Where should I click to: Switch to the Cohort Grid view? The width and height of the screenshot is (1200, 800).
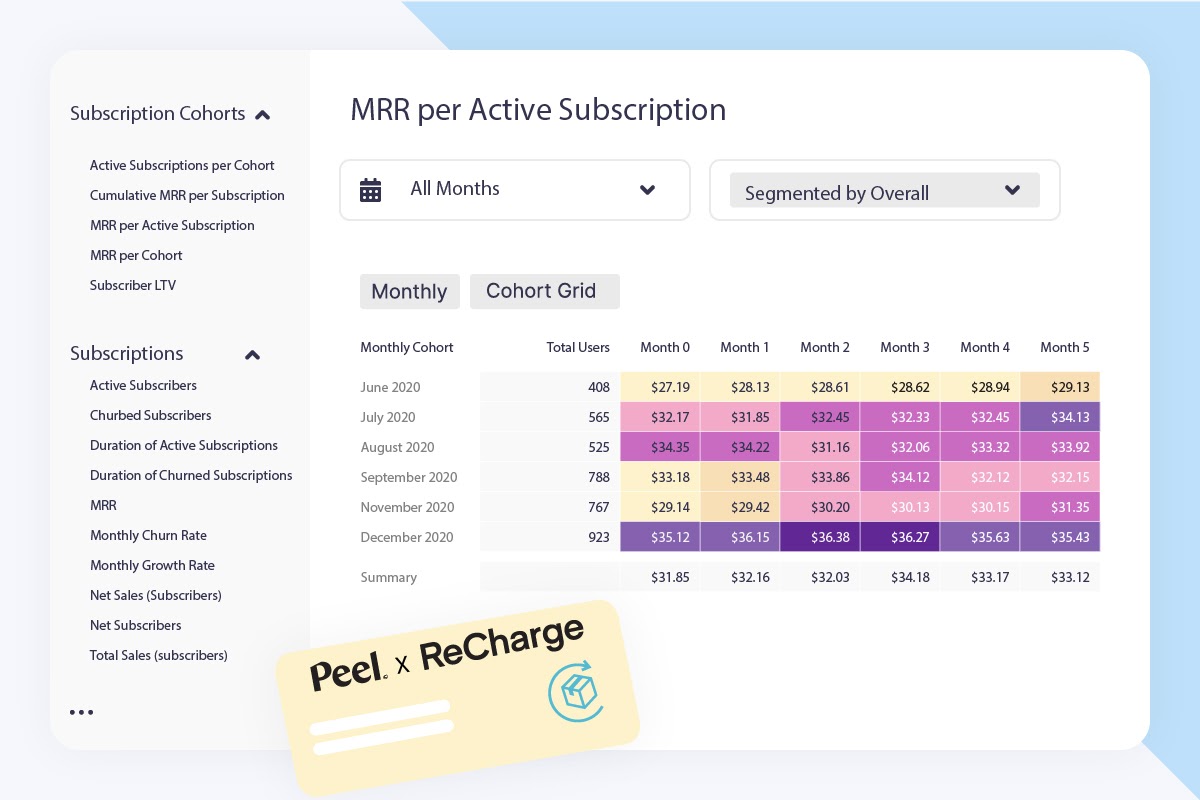click(545, 291)
